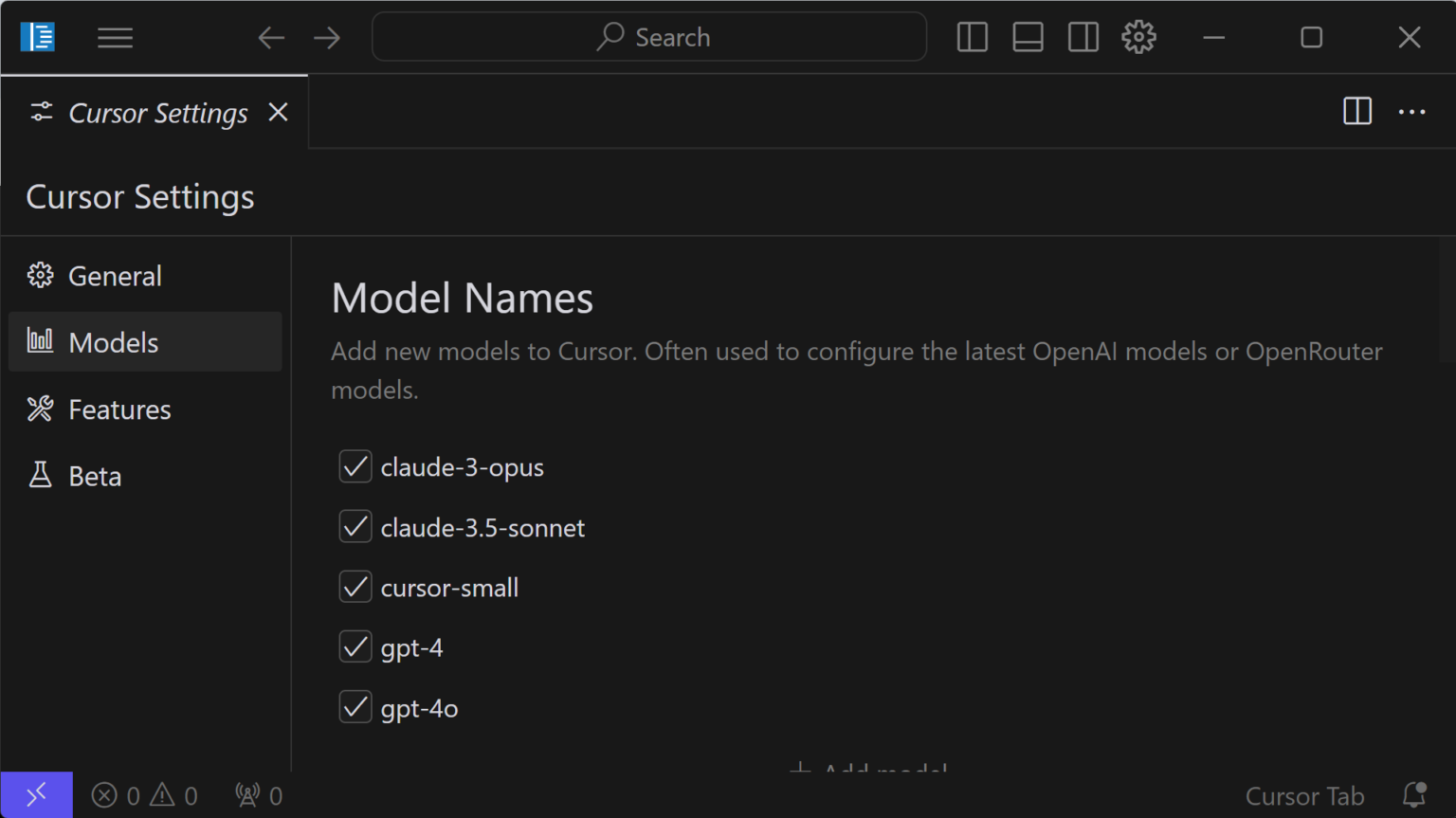This screenshot has height=818, width=1456.
Task: Open the Features settings section
Action: pyautogui.click(x=145, y=409)
